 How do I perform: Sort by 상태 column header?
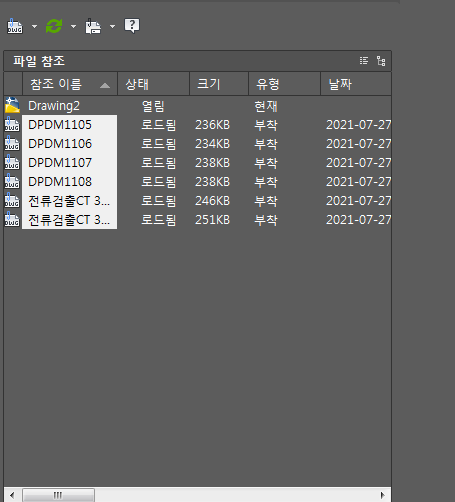coord(154,84)
